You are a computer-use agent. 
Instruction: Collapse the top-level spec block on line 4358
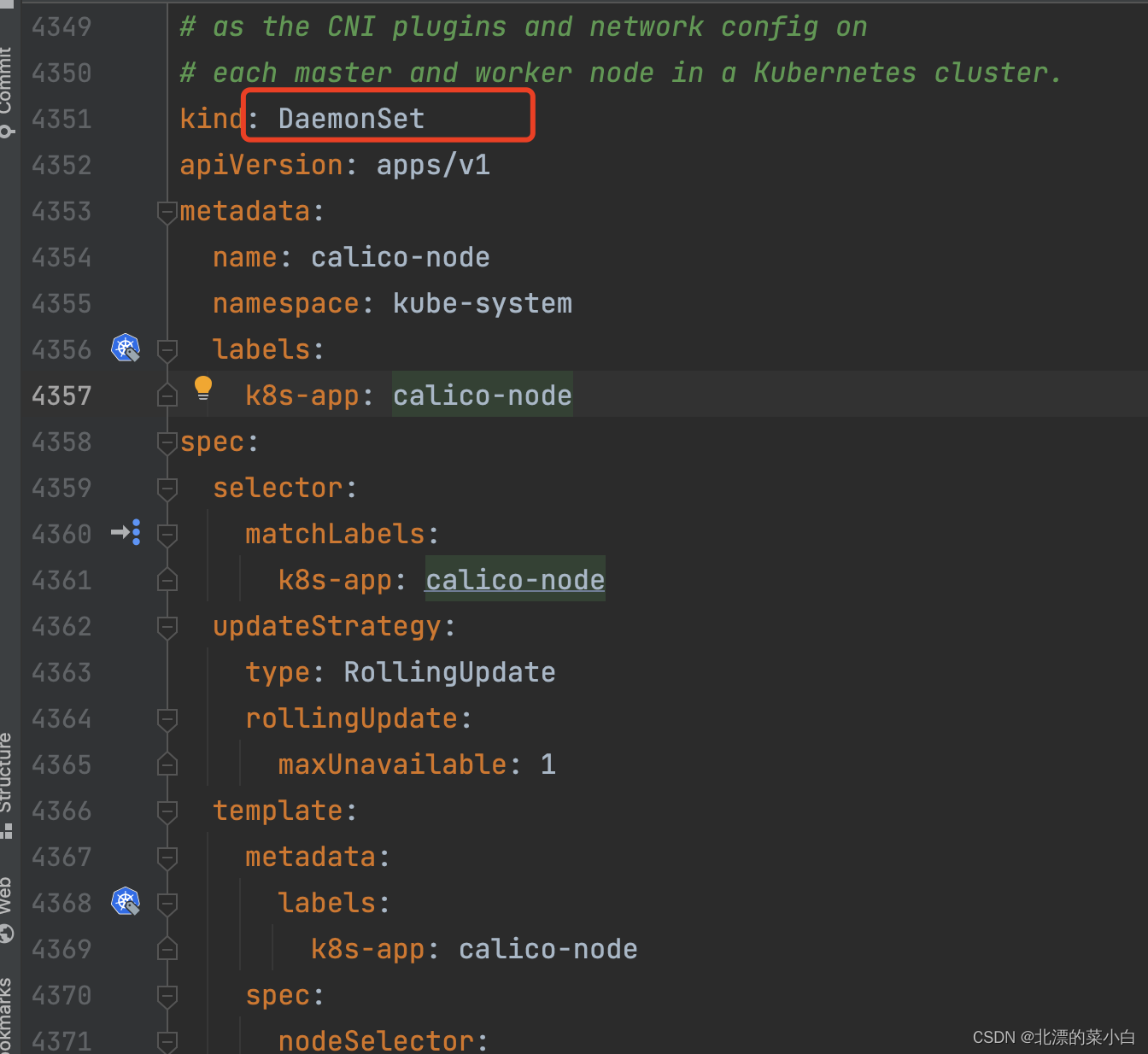pyautogui.click(x=167, y=442)
